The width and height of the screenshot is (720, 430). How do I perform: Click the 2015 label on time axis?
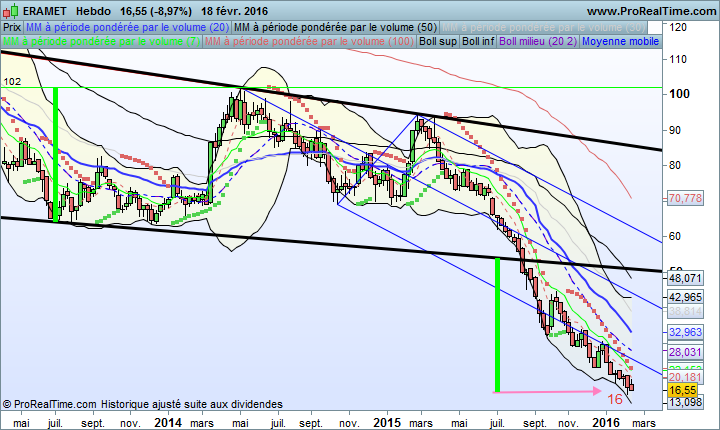pyautogui.click(x=387, y=422)
